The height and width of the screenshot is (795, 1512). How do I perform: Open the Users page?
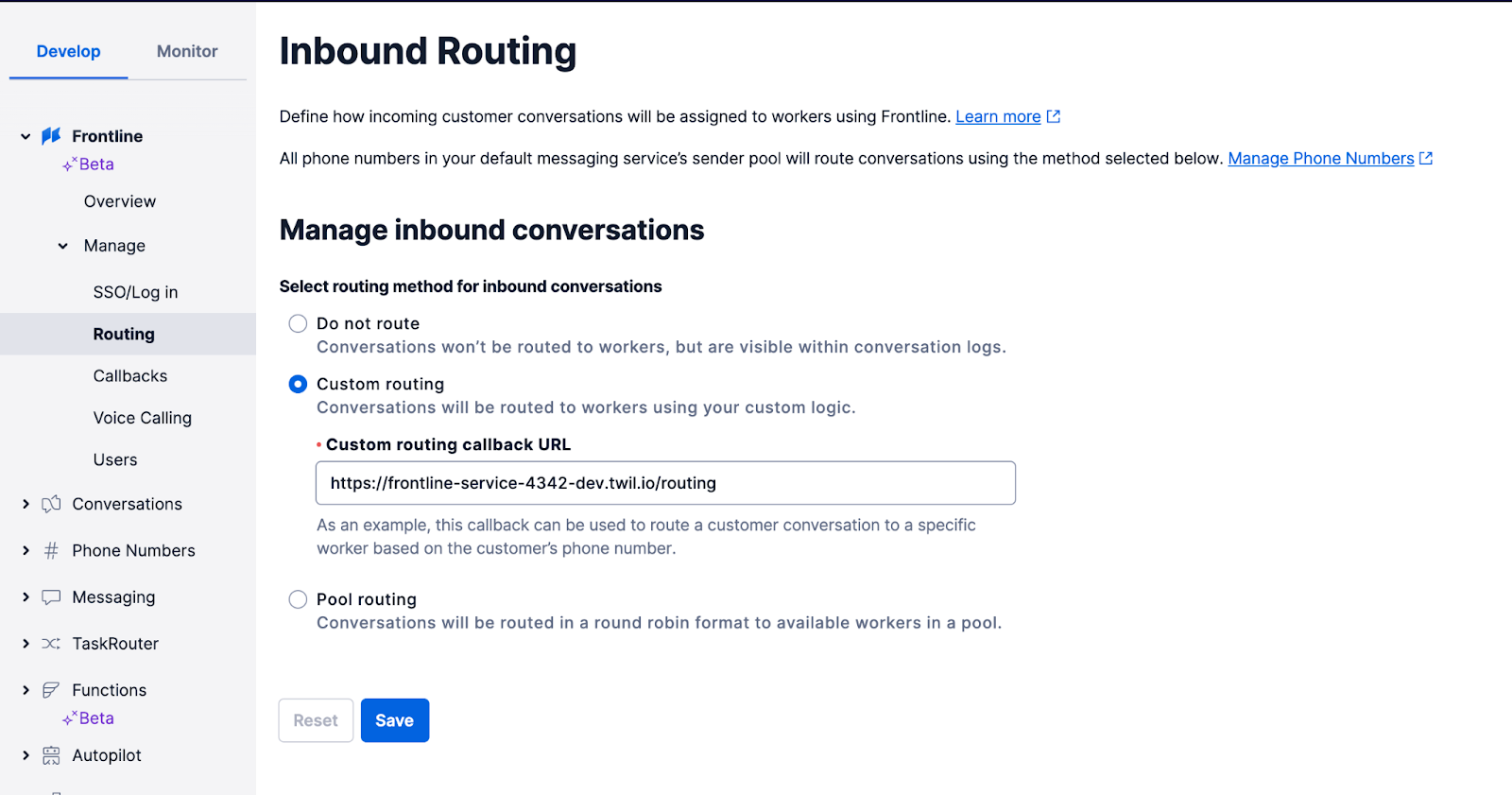tap(115, 459)
